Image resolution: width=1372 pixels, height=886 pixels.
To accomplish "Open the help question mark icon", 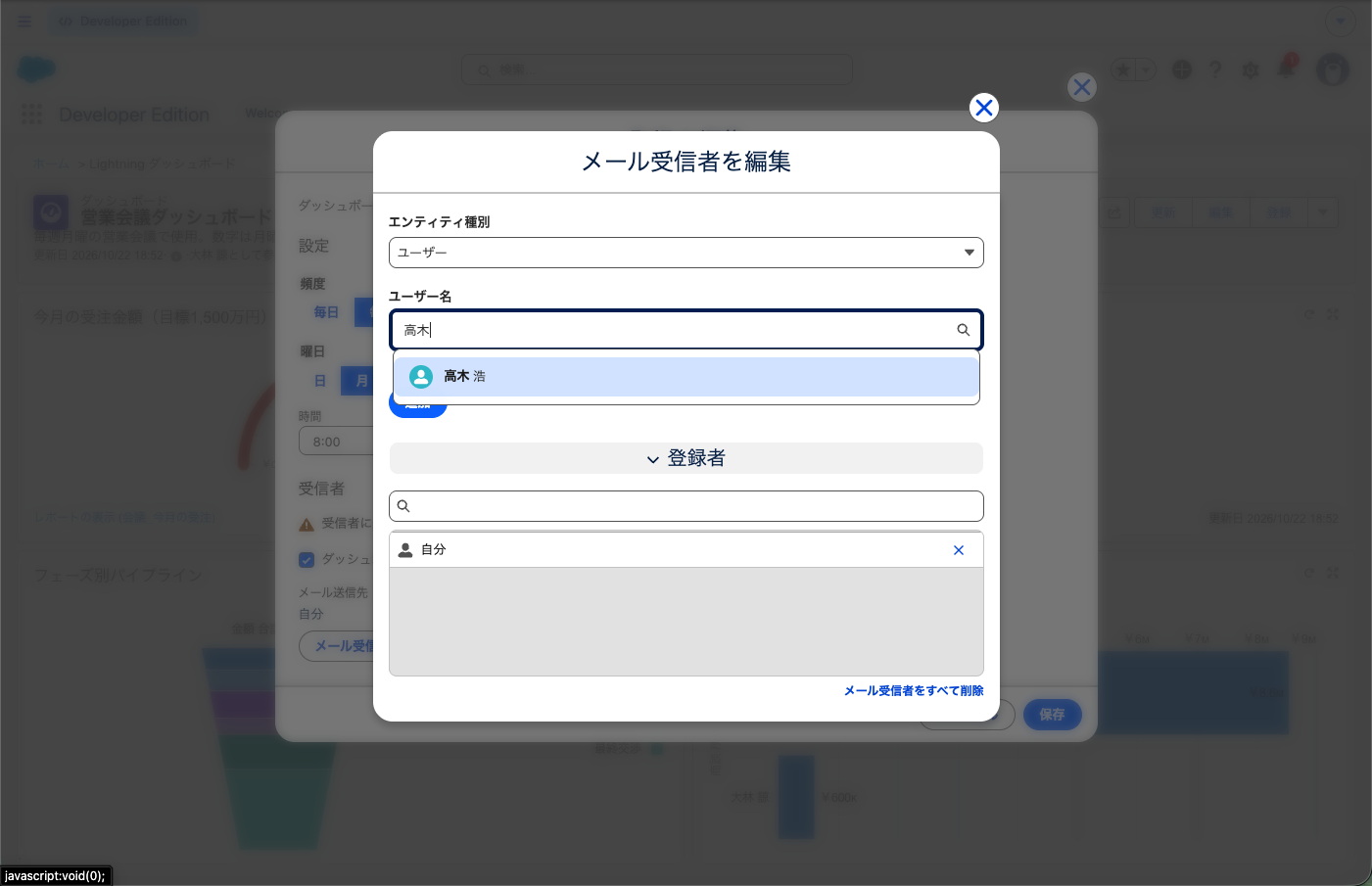I will [x=1215, y=70].
